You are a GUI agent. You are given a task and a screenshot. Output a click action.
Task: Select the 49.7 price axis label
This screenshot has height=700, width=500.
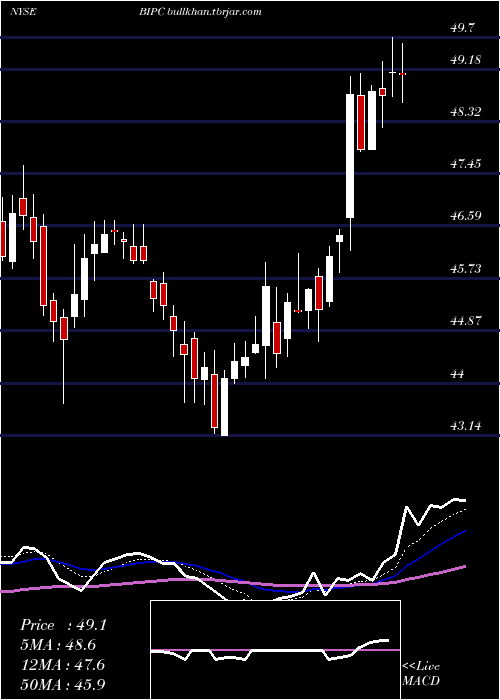(x=462, y=28)
